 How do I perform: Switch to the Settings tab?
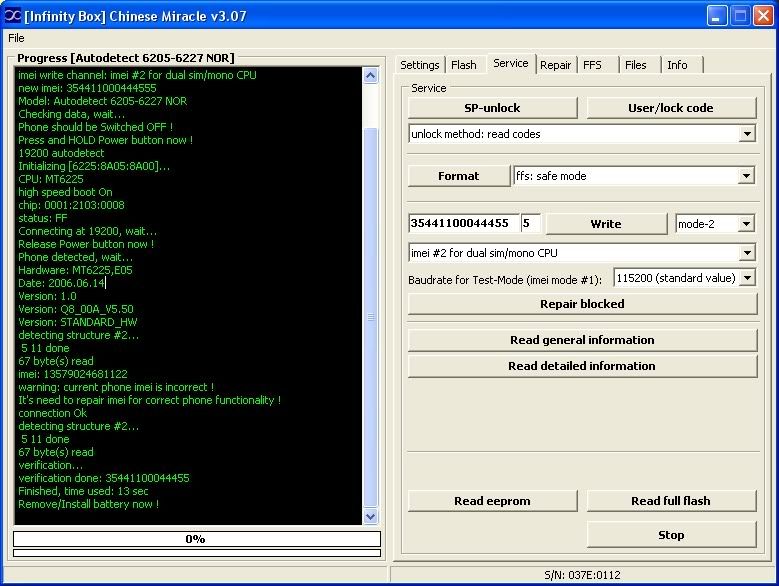(x=420, y=65)
